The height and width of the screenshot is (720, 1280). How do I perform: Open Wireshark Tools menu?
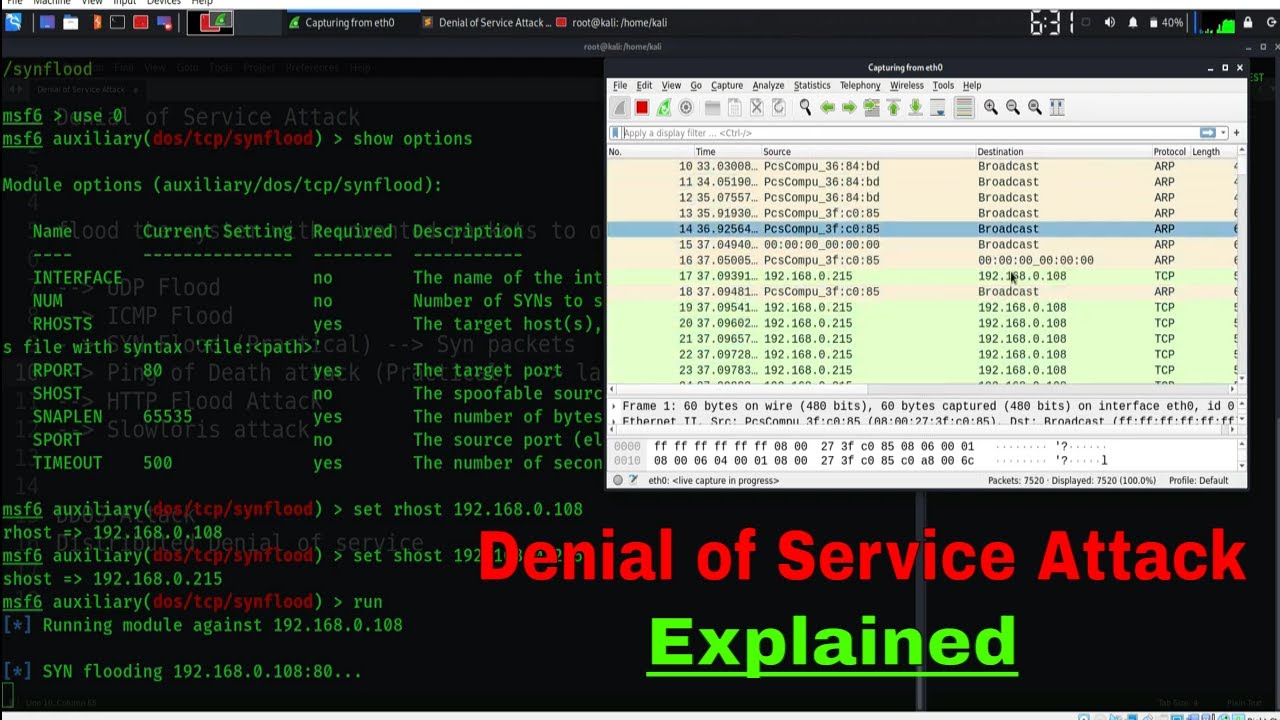pyautogui.click(x=943, y=86)
